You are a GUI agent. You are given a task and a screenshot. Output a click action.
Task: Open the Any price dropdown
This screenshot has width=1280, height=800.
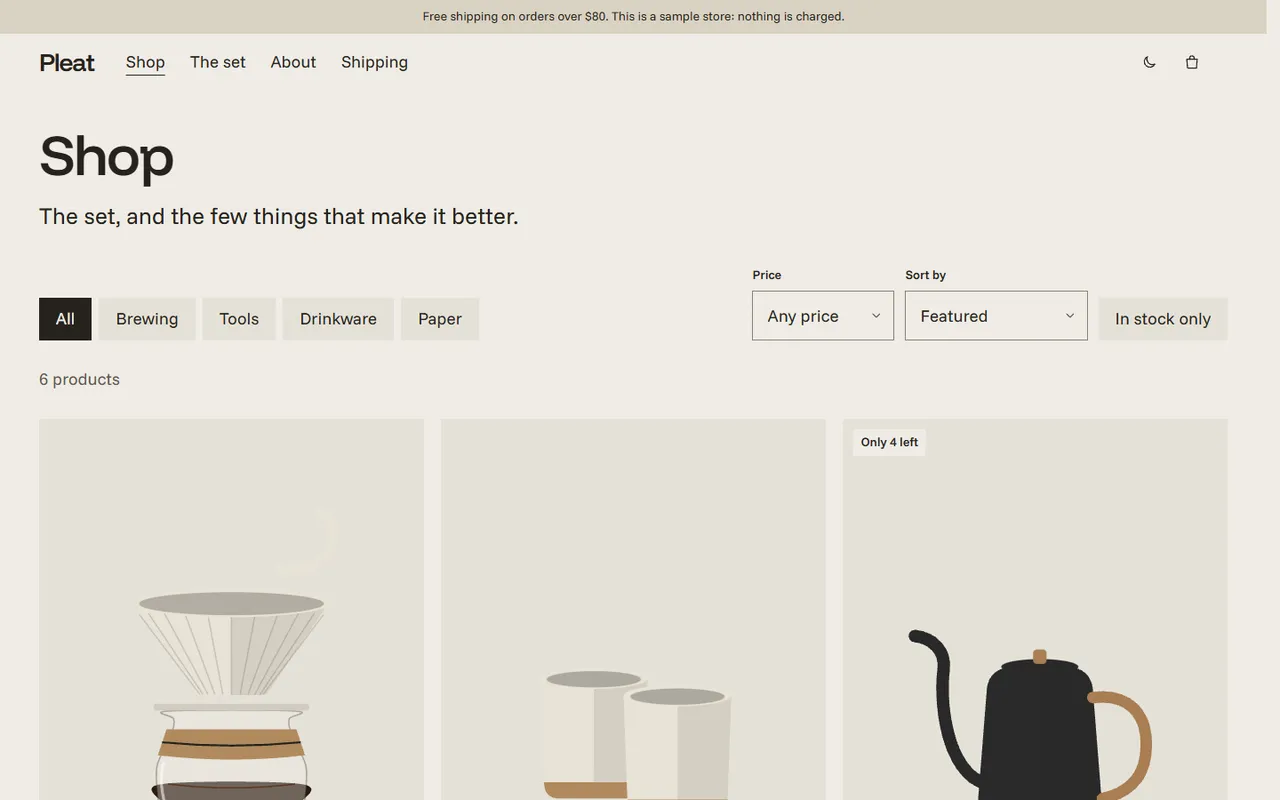coord(823,316)
